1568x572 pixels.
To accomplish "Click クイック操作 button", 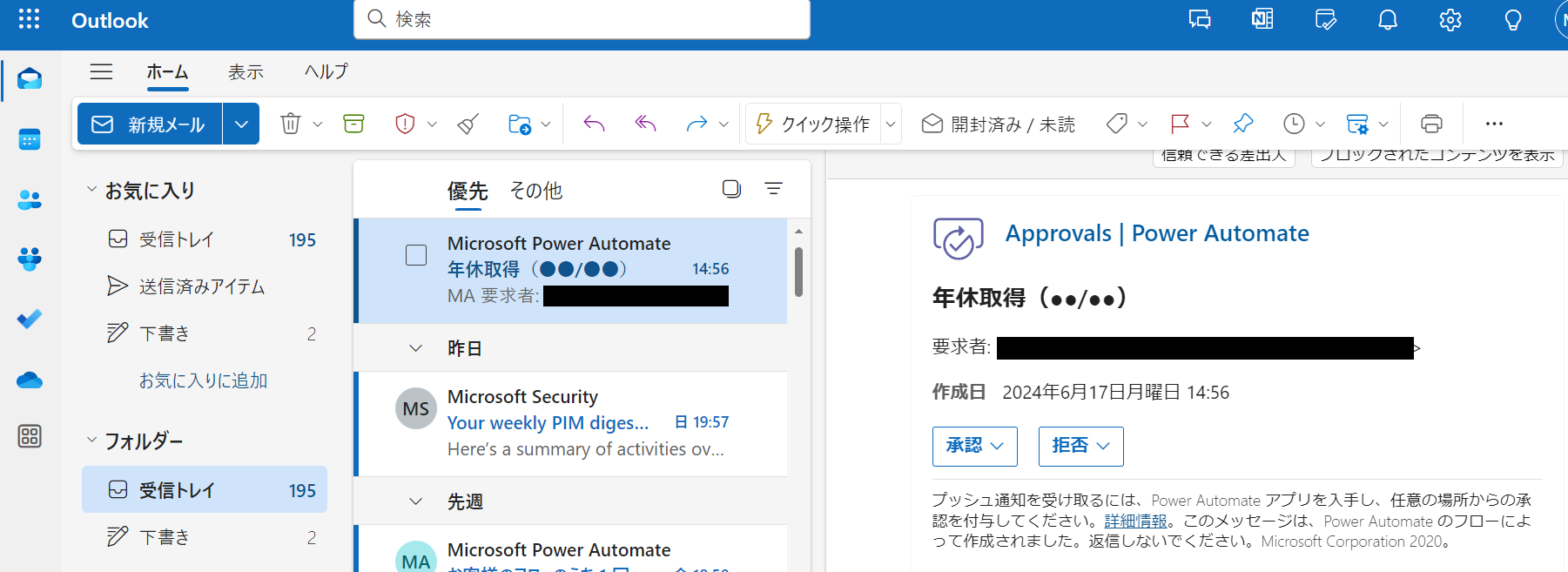I will point(813,124).
